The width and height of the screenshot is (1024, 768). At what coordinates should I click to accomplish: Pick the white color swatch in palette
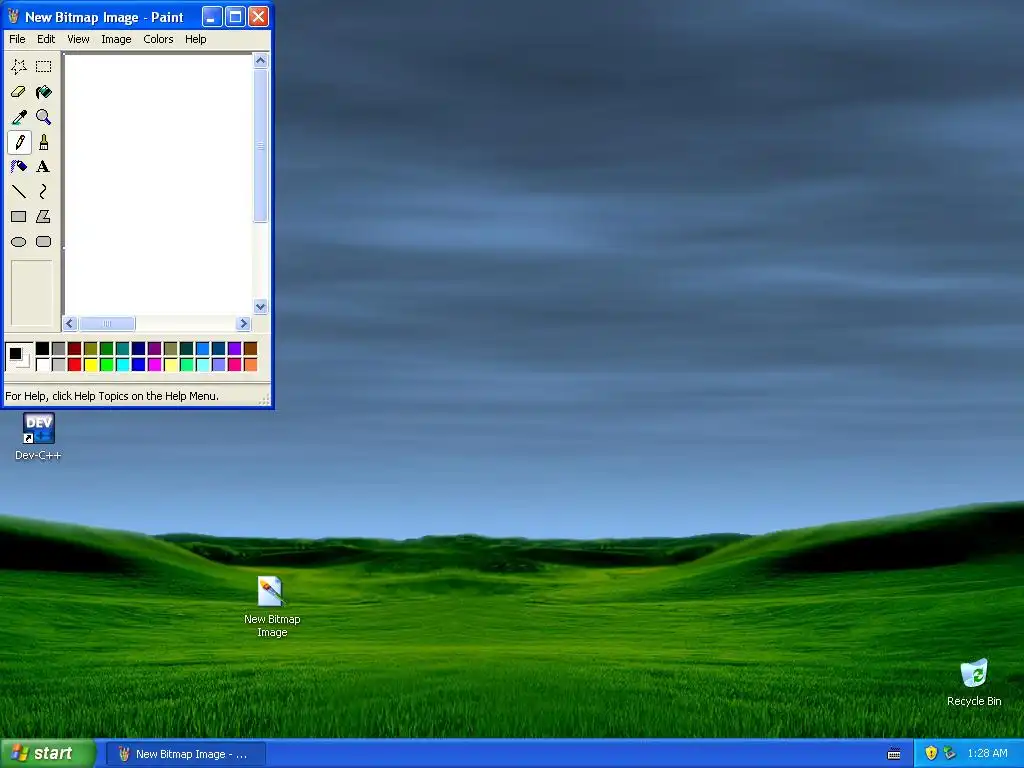coord(42,364)
